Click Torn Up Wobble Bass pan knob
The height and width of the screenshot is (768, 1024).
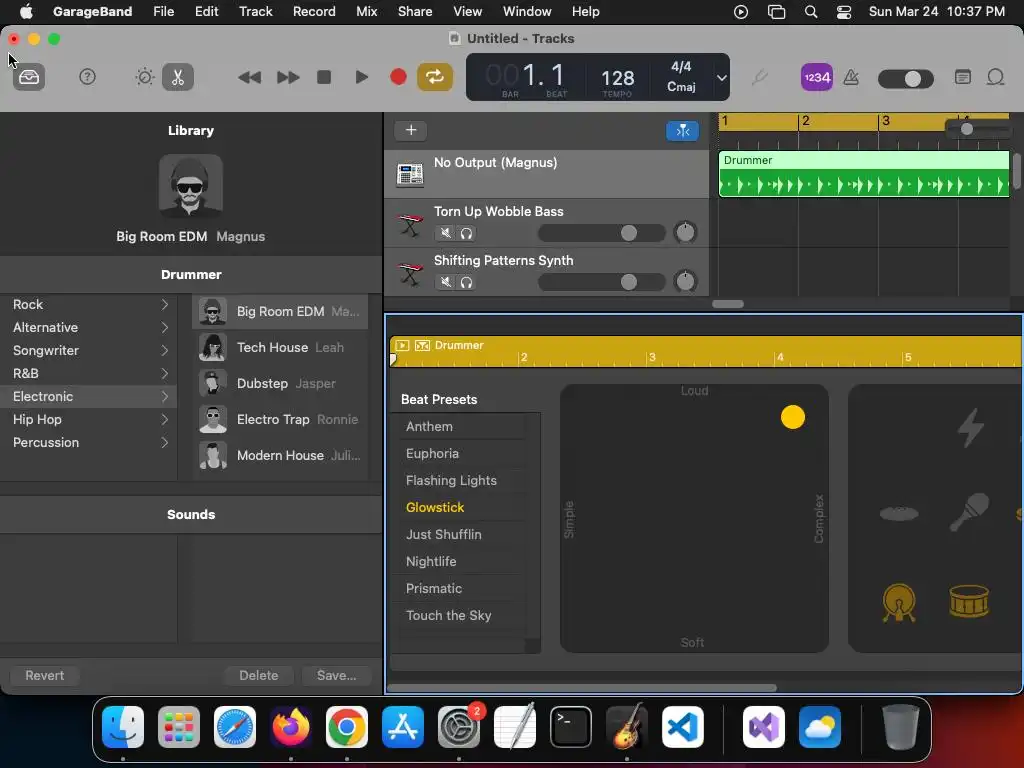[685, 232]
